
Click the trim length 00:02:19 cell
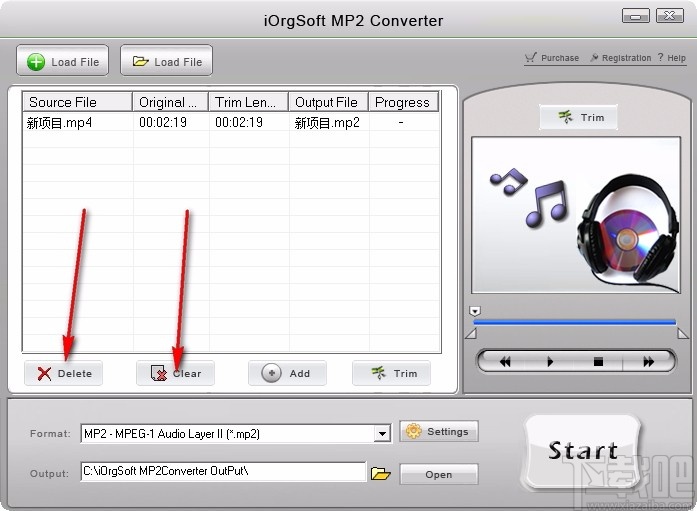239,122
